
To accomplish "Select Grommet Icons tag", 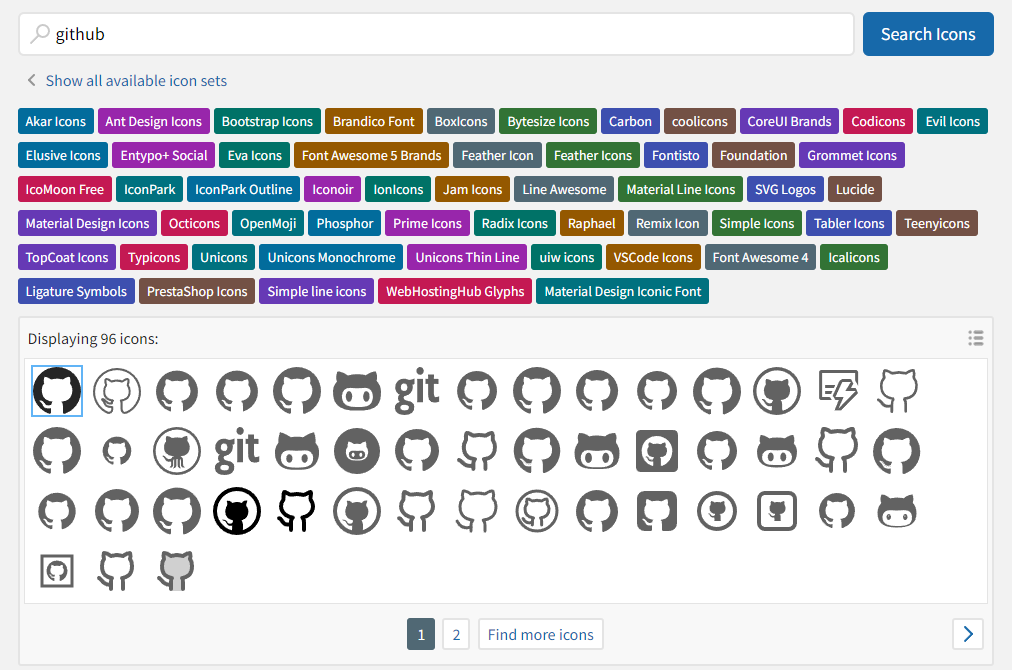I will tap(852, 156).
